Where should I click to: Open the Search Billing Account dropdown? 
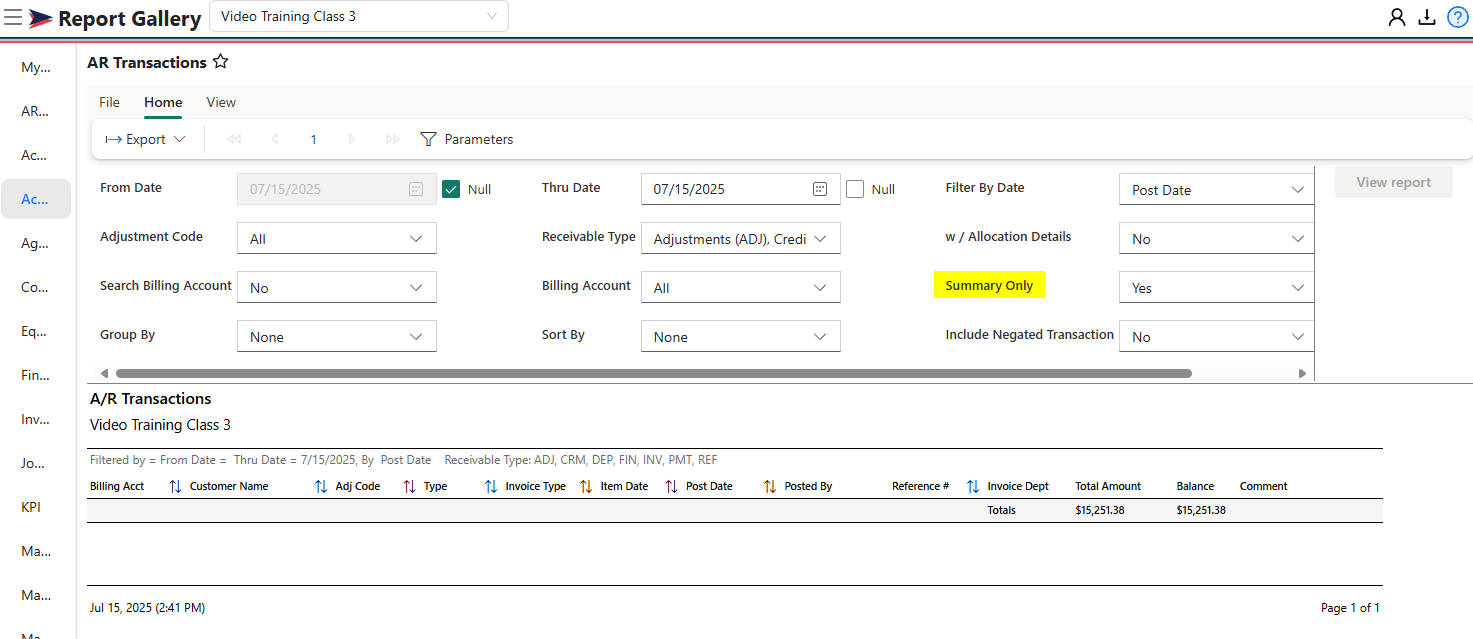coord(337,288)
